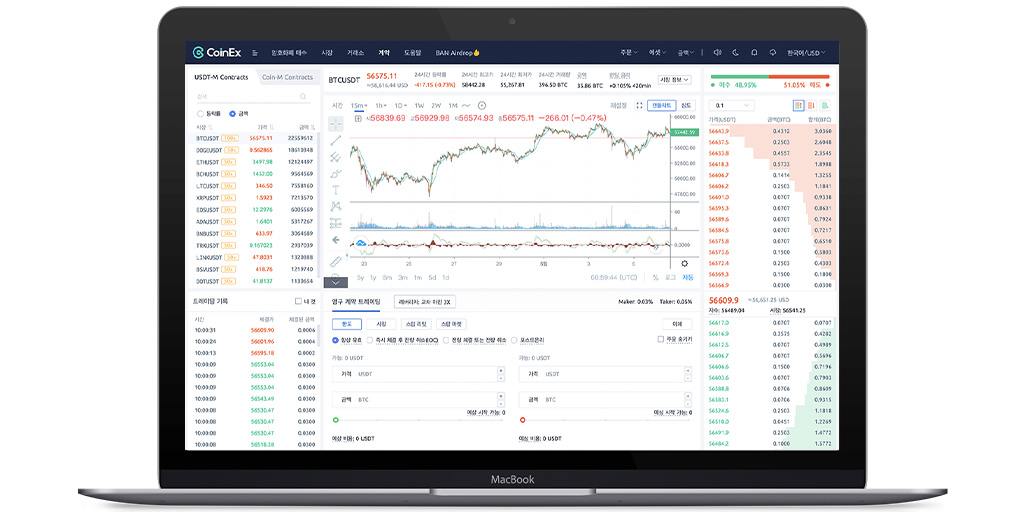Toggle dark mode moon icon
The height and width of the screenshot is (512, 1024).
pyautogui.click(x=736, y=52)
